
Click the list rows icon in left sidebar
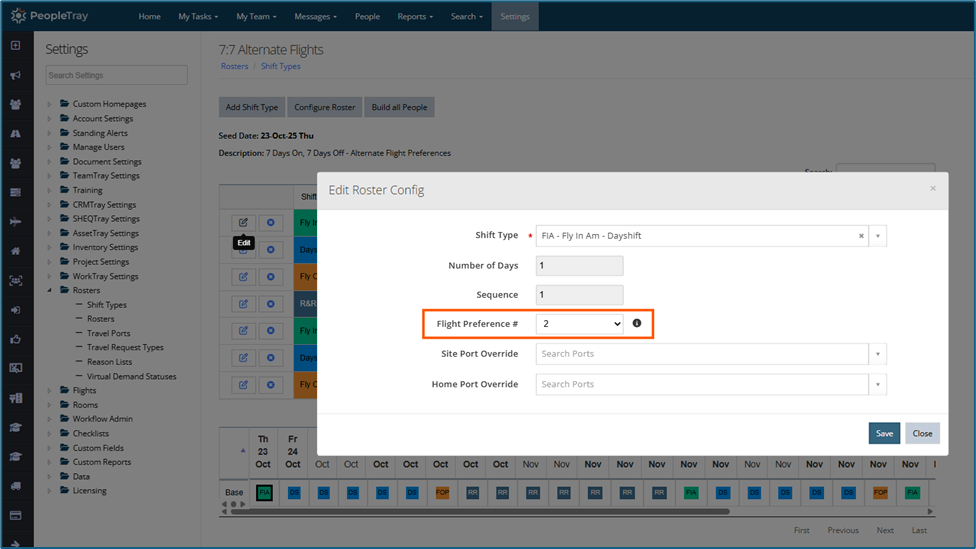pos(16,192)
